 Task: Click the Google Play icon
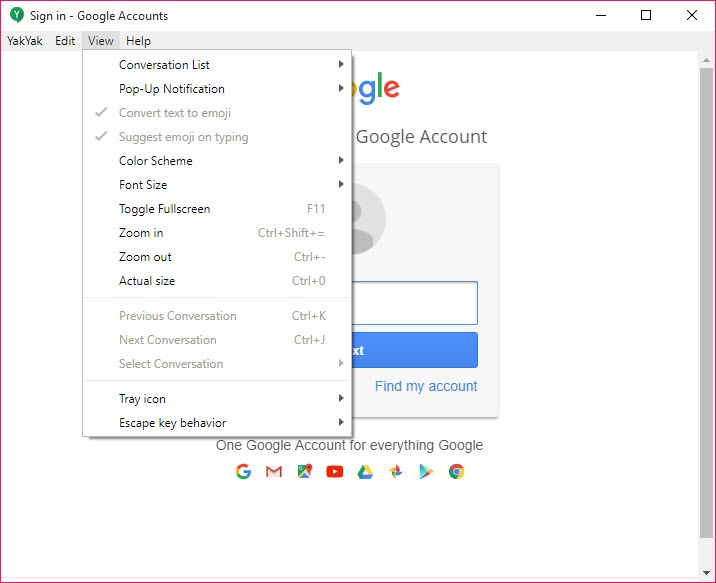coord(426,472)
